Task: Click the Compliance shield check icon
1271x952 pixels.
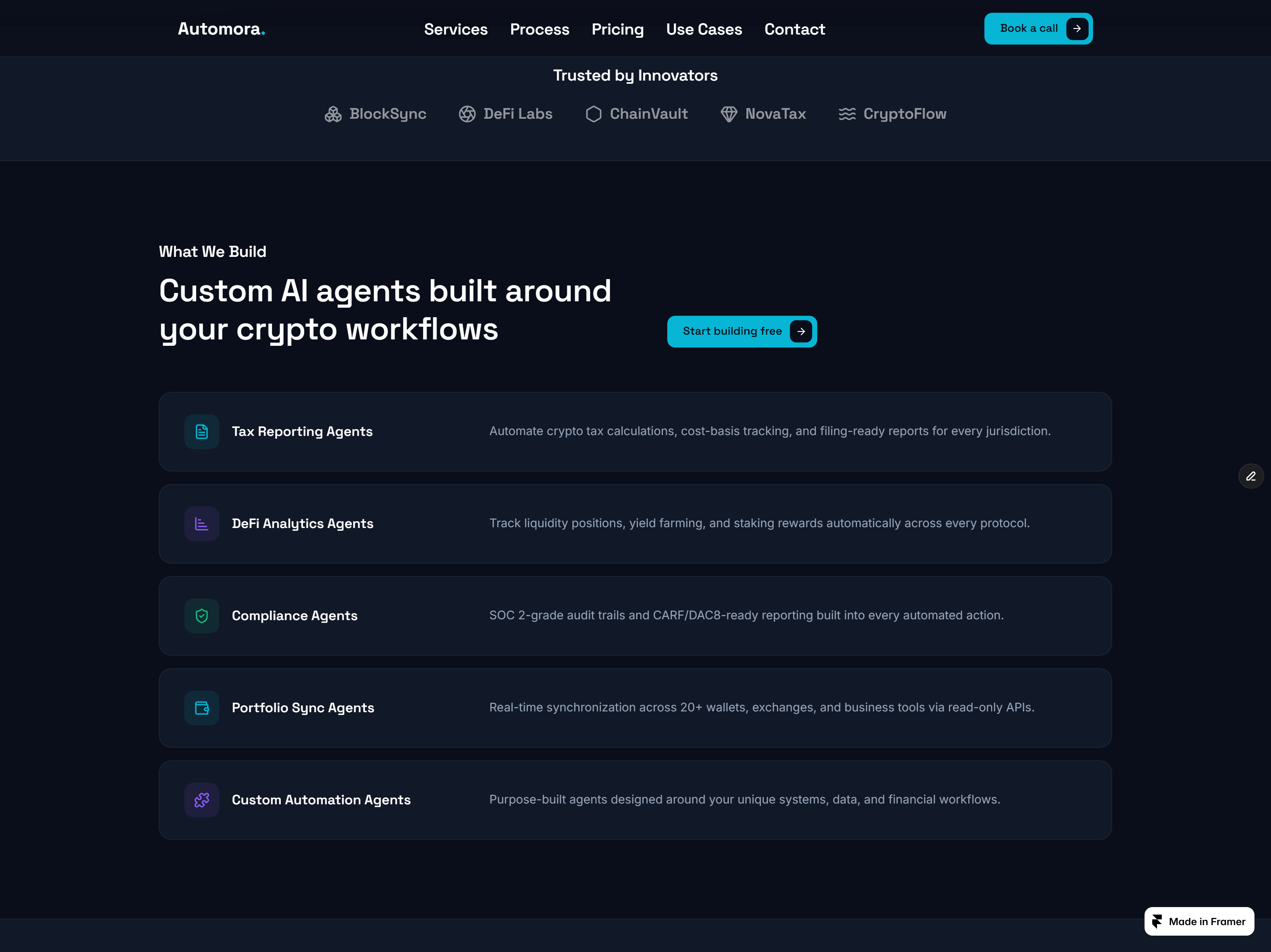Action: [202, 616]
